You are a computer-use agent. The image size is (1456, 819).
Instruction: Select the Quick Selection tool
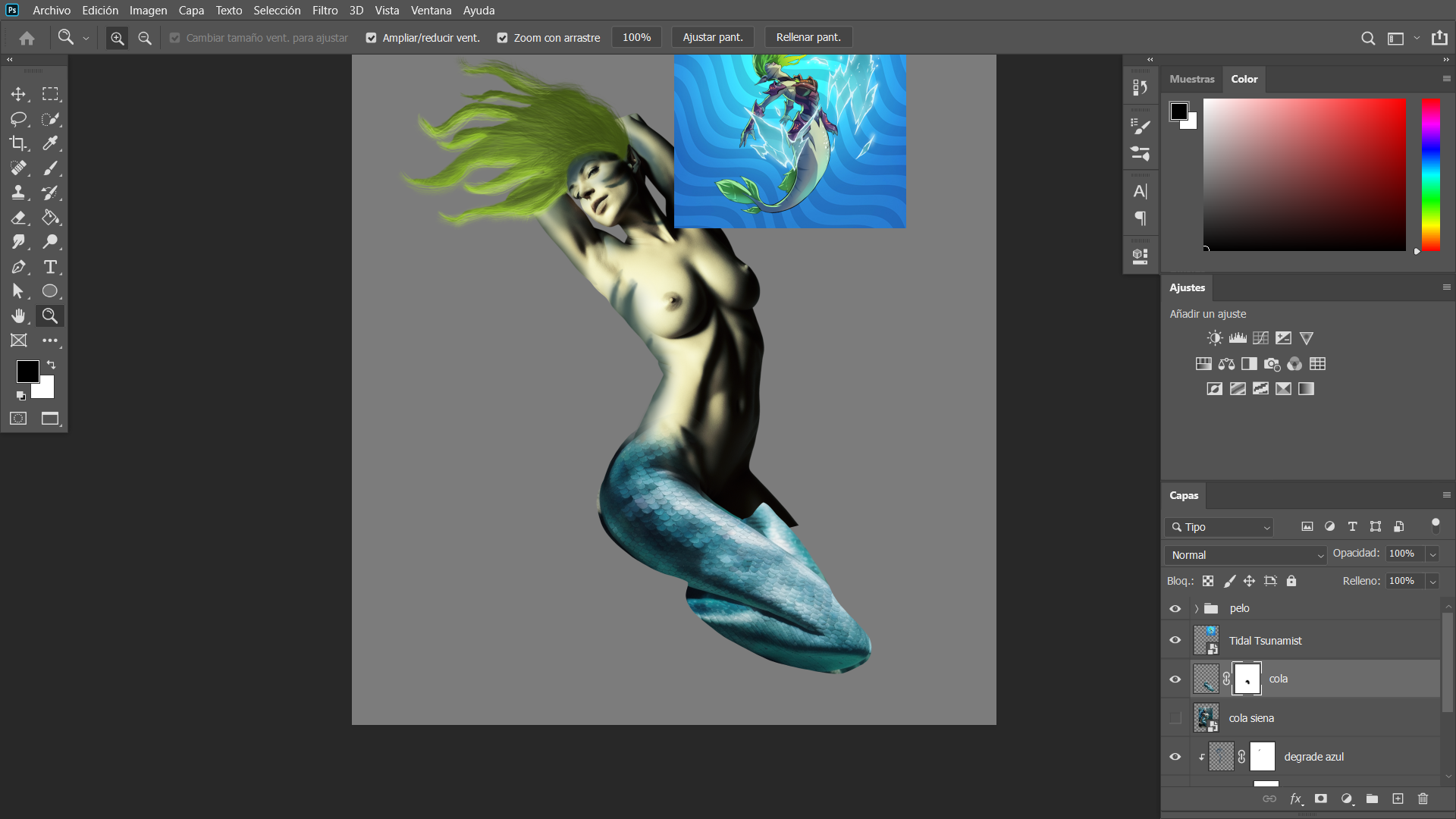(x=50, y=119)
